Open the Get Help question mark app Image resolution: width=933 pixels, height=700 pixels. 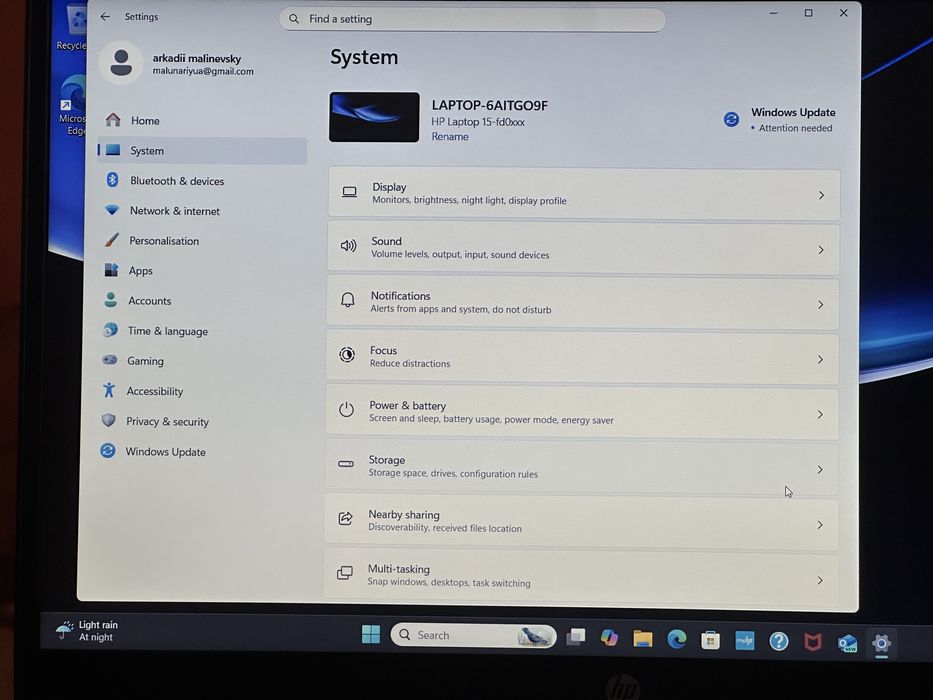point(779,641)
